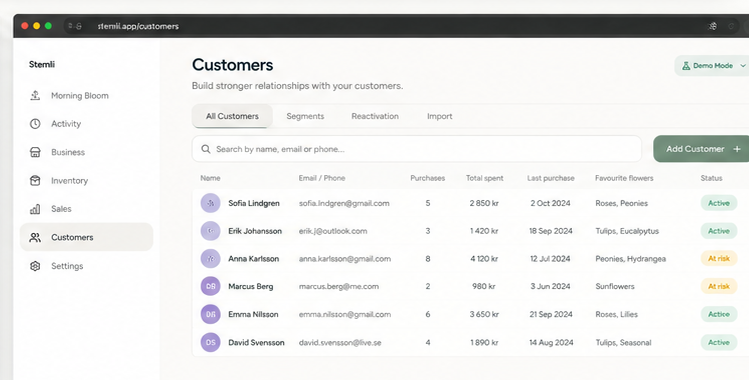The height and width of the screenshot is (380, 749).
Task: Select Anna Karlsson's name
Action: pos(254,259)
